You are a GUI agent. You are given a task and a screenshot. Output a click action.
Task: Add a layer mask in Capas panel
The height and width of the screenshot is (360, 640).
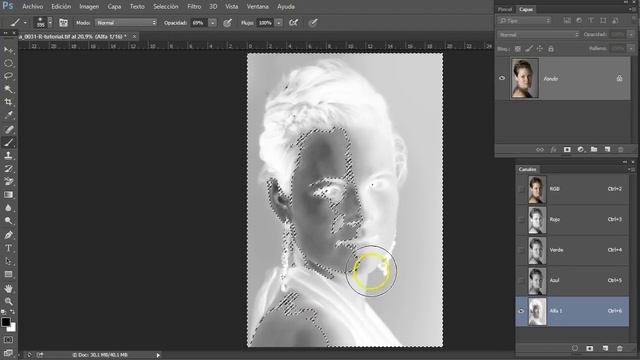click(x=567, y=150)
